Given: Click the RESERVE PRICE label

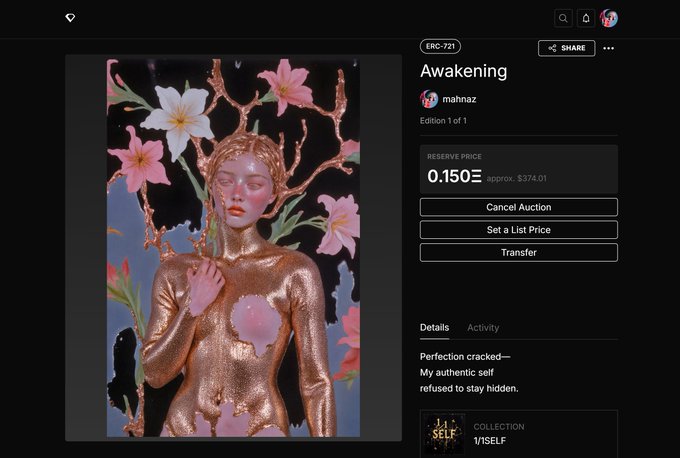Looking at the screenshot, I should 454,157.
